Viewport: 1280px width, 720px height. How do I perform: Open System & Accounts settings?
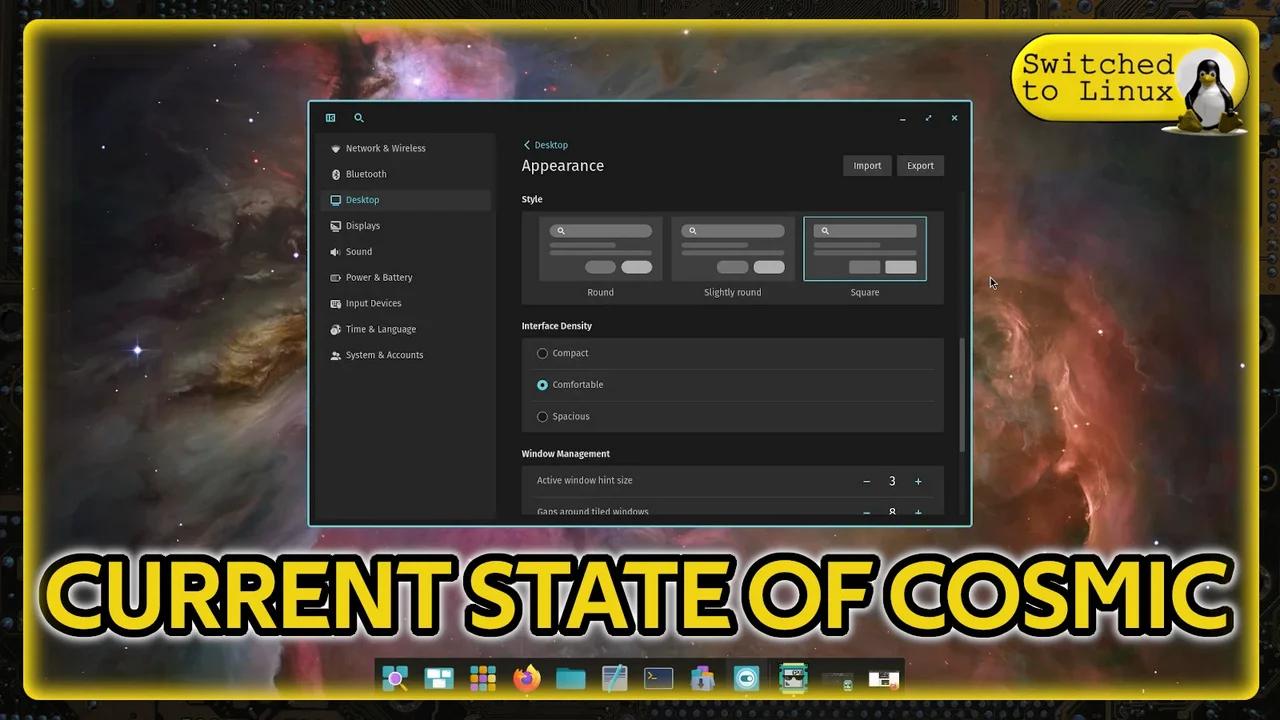point(384,355)
